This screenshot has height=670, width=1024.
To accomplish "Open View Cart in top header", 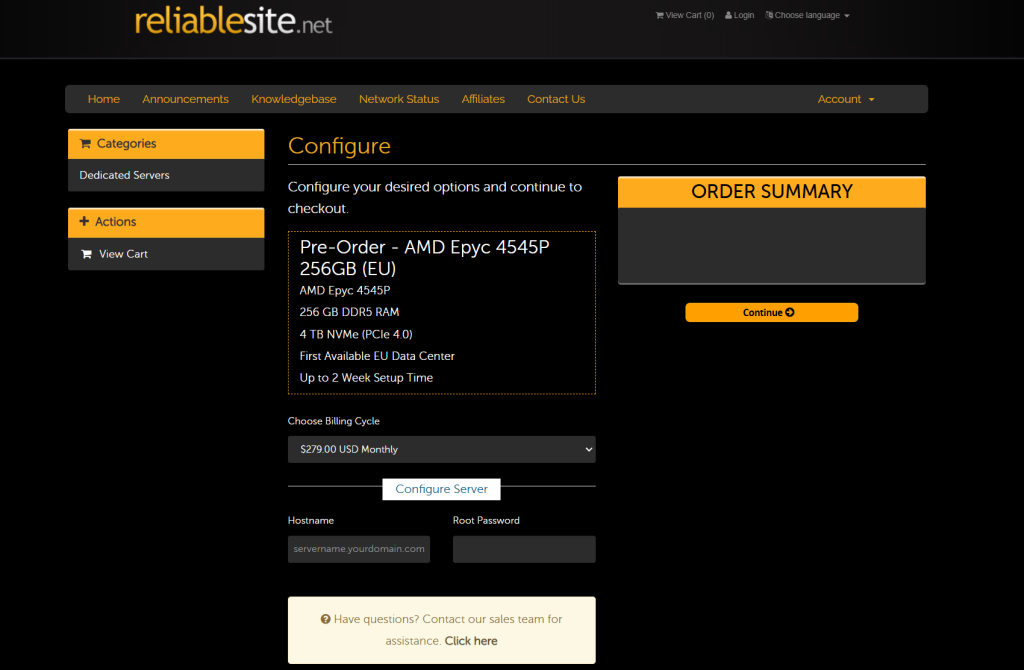I will point(685,15).
